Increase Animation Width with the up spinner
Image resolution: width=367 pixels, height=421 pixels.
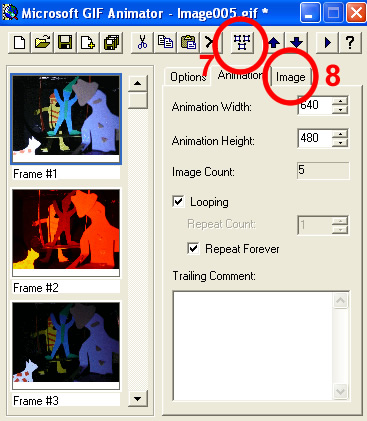pyautogui.click(x=340, y=101)
